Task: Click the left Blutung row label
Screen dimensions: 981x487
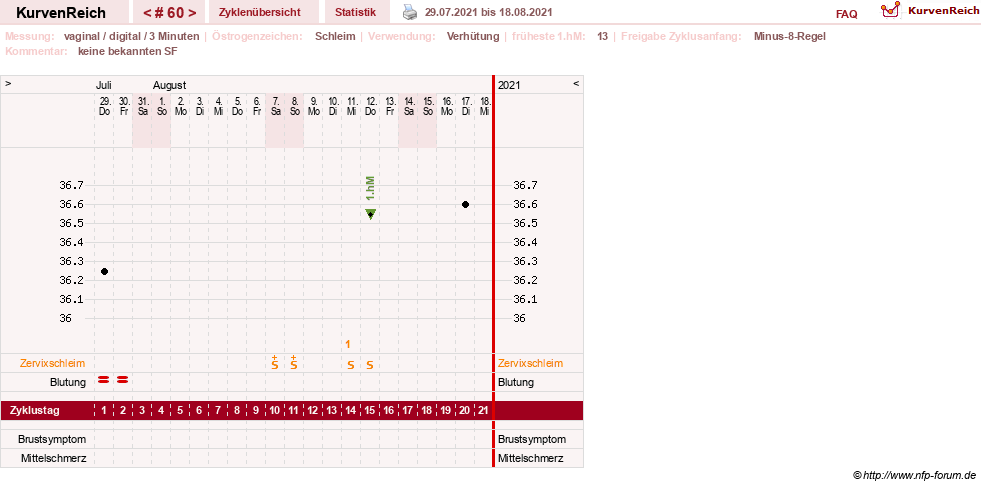Action: [68, 382]
